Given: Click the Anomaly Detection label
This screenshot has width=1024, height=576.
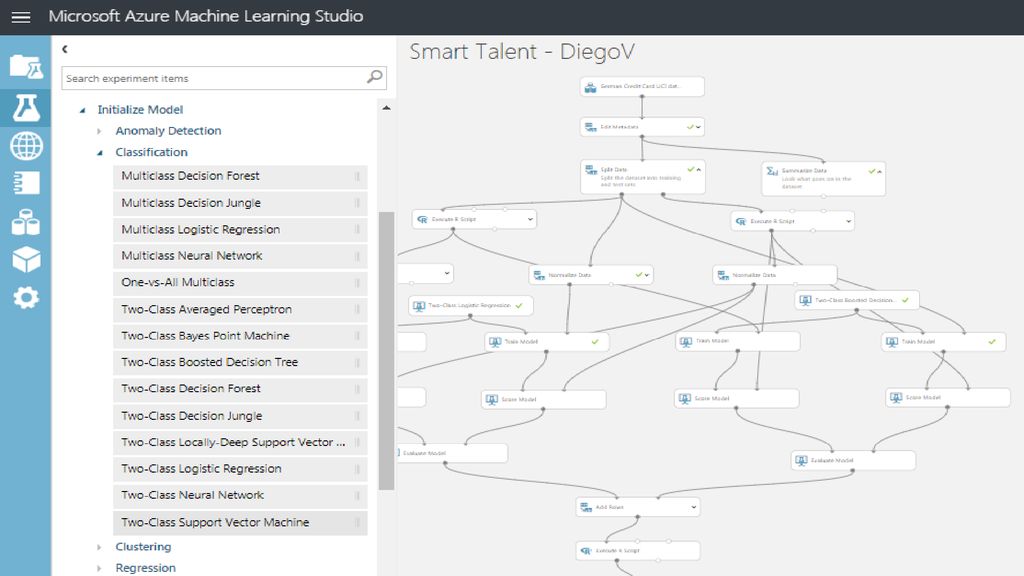Looking at the screenshot, I should 168,131.
